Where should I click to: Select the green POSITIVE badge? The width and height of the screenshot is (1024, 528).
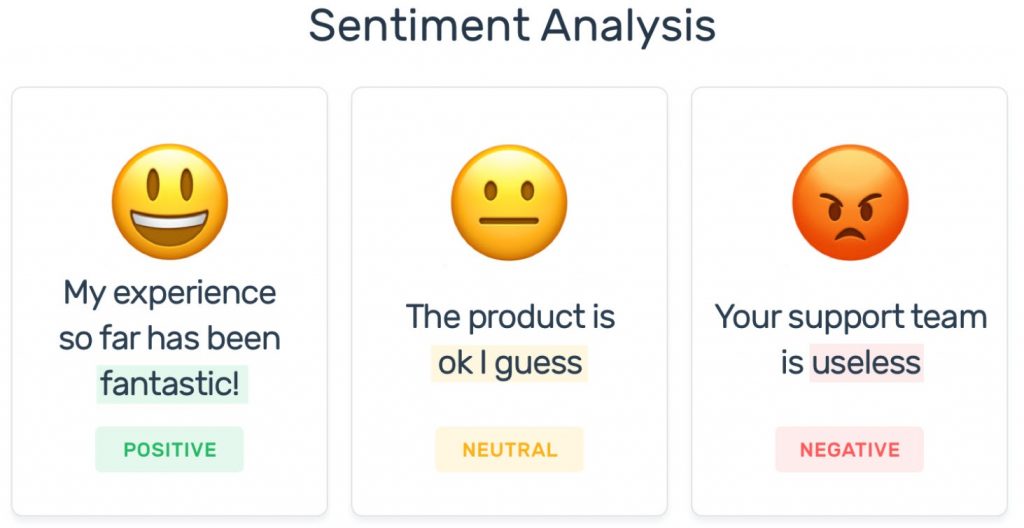click(x=169, y=450)
